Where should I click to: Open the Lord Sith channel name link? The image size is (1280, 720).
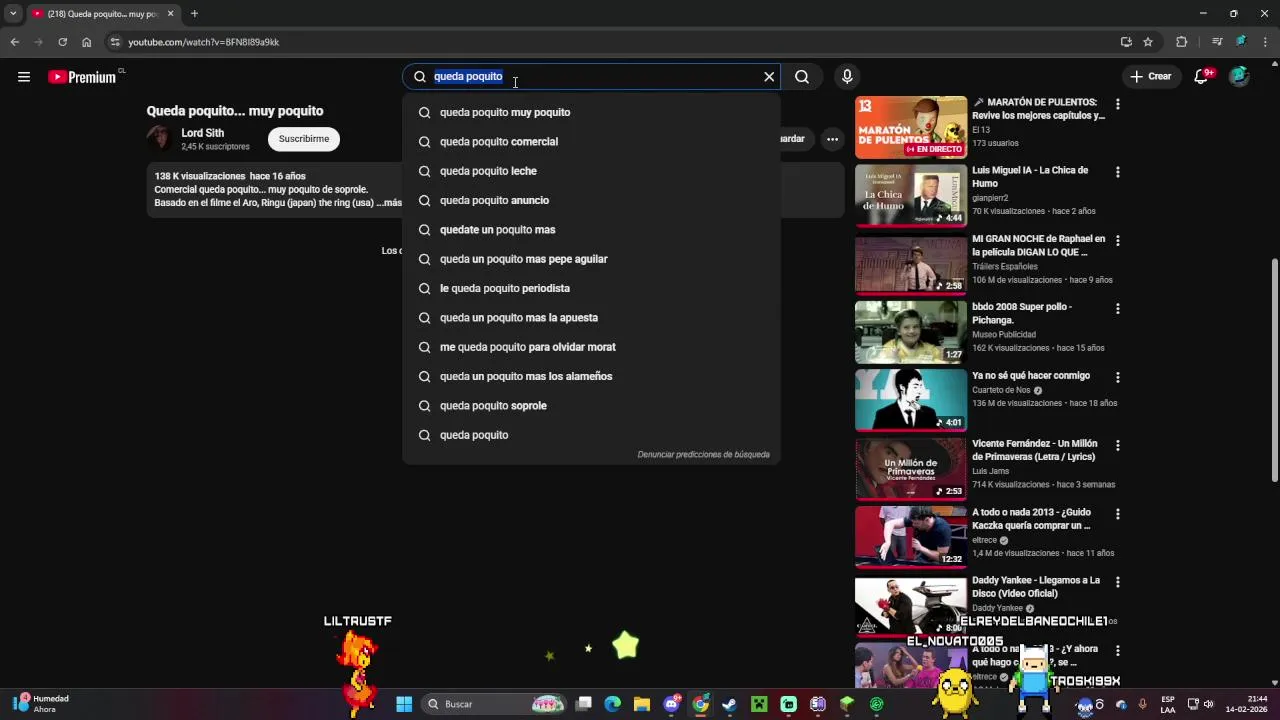point(202,133)
